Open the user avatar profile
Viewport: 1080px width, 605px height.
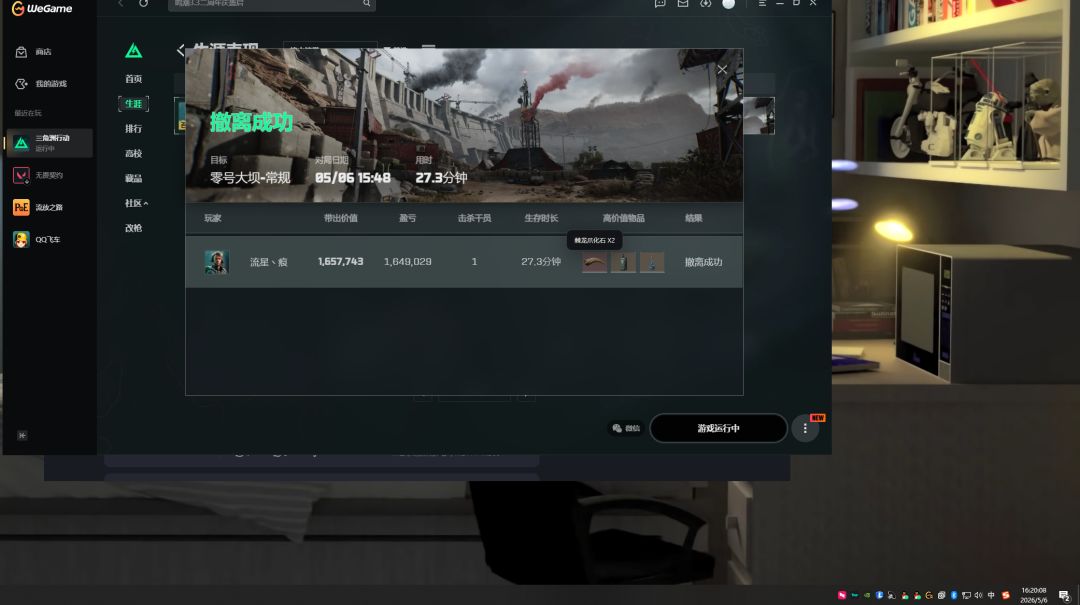click(x=728, y=3)
